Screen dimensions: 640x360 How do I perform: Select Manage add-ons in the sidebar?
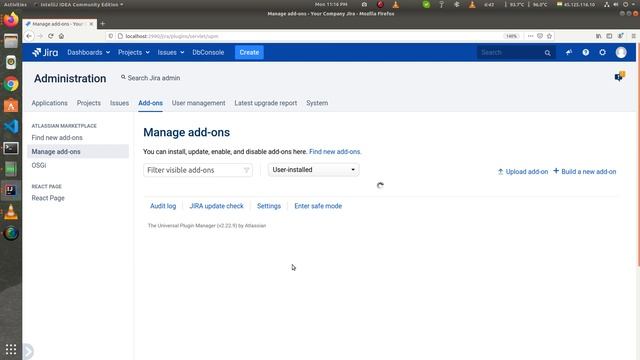click(x=78, y=151)
